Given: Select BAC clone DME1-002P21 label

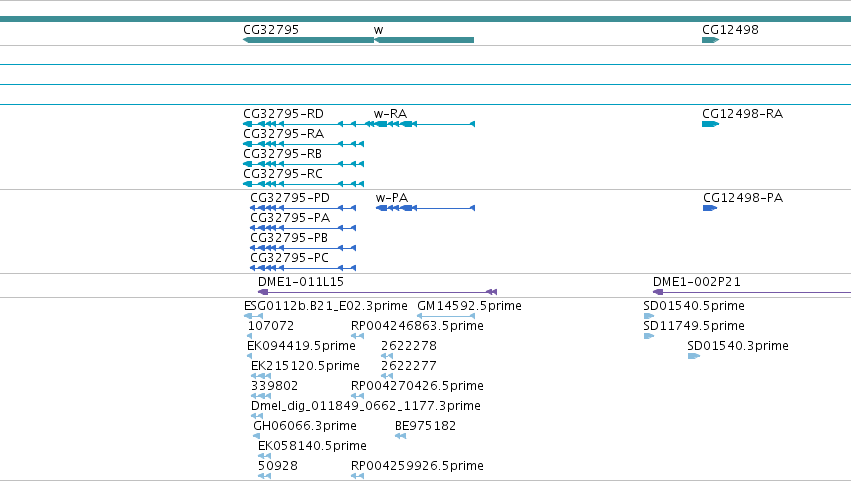Looking at the screenshot, I should [x=696, y=282].
